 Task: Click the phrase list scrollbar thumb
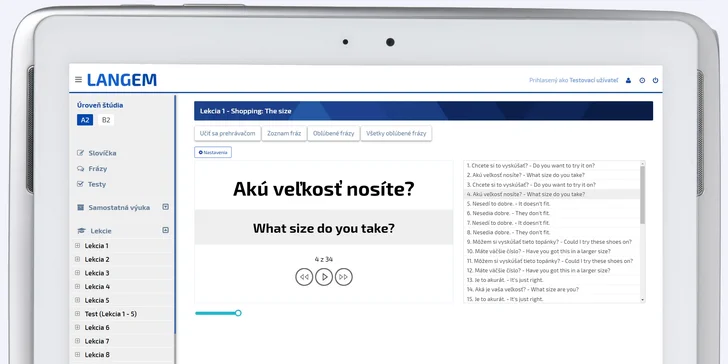(x=643, y=195)
